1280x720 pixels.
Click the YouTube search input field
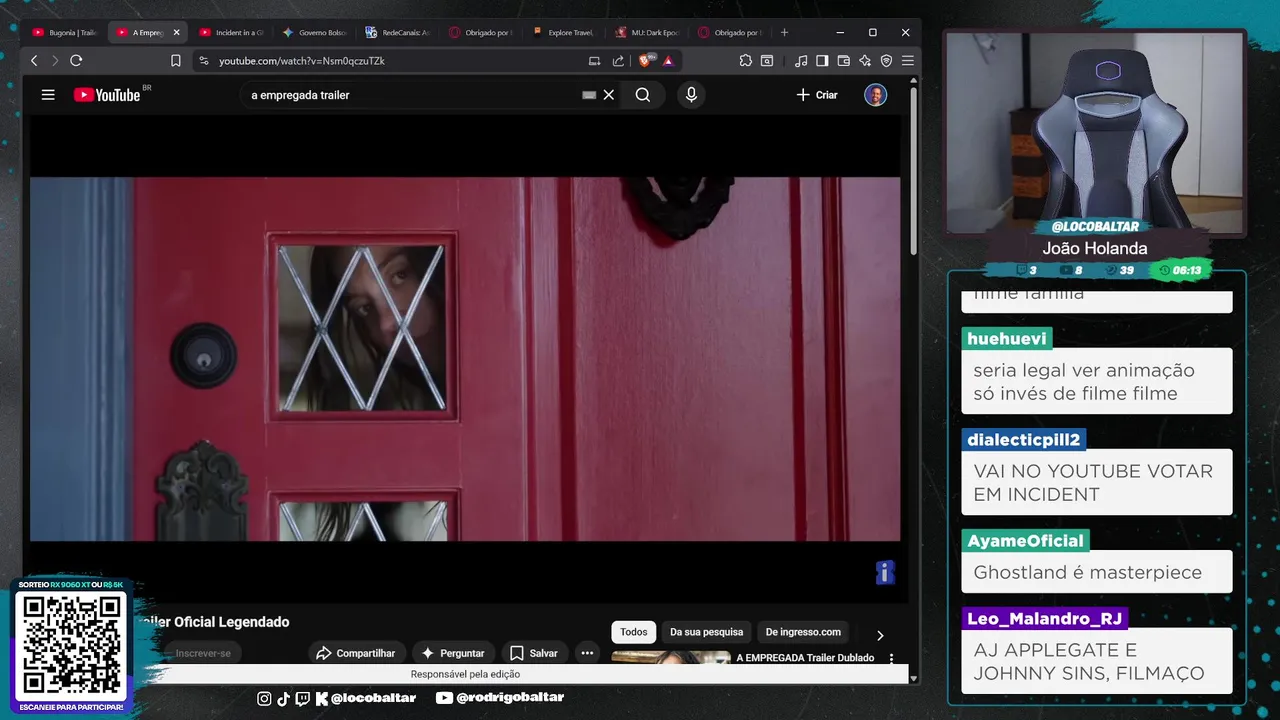click(410, 95)
